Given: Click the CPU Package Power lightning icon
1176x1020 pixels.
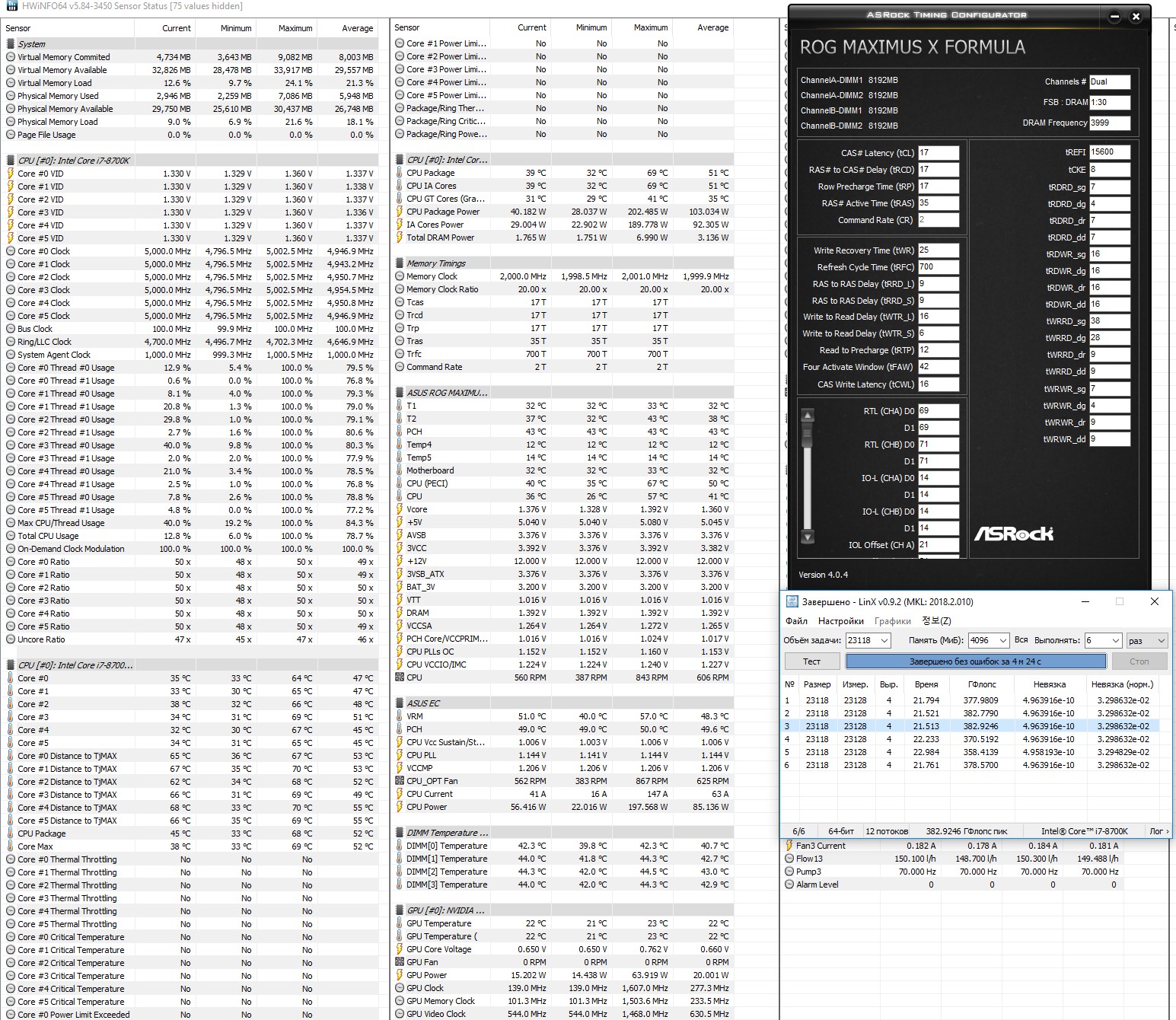Looking at the screenshot, I should click(x=400, y=212).
